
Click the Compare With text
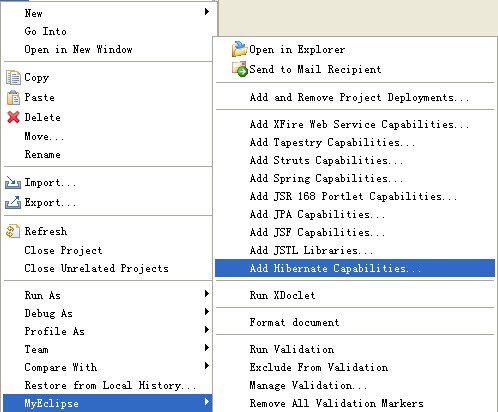click(61, 367)
